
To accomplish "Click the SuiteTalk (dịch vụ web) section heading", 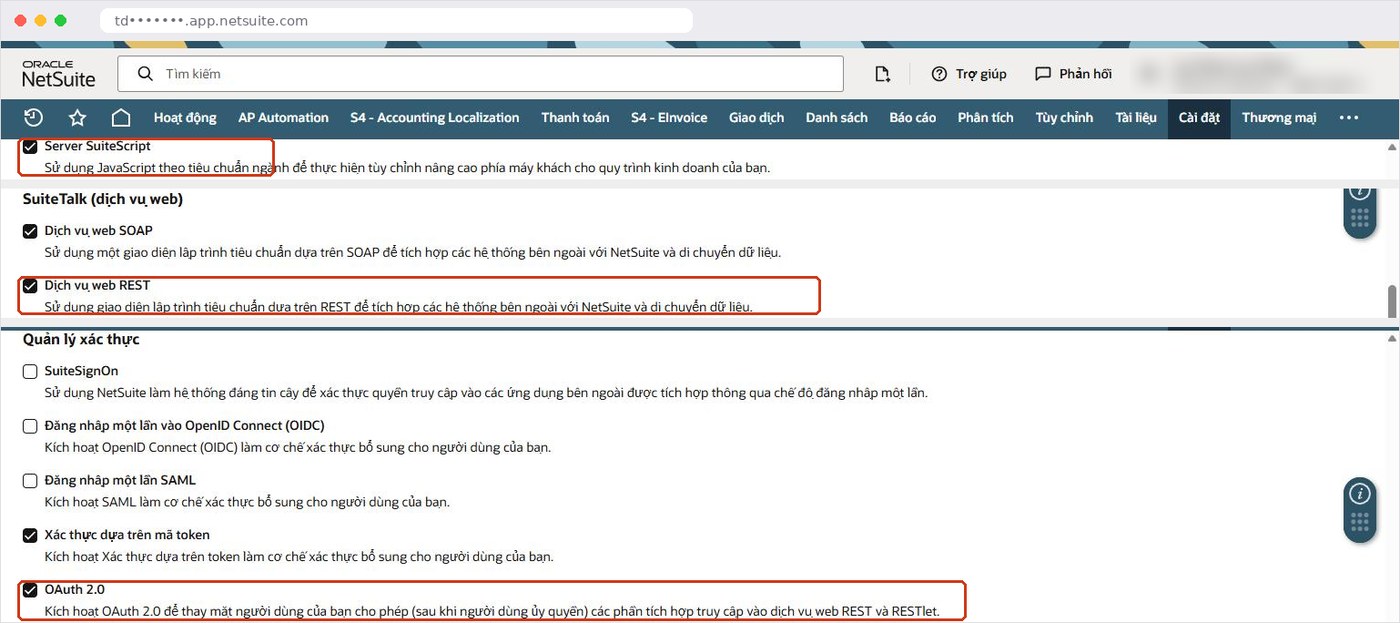I will [103, 199].
